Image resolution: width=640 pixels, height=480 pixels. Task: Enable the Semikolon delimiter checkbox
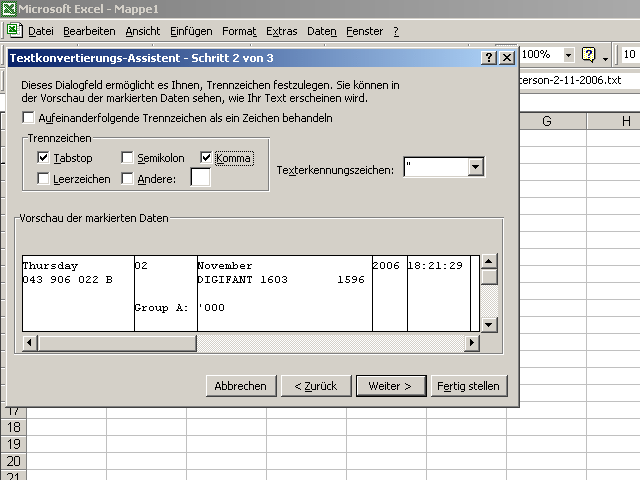click(x=127, y=157)
